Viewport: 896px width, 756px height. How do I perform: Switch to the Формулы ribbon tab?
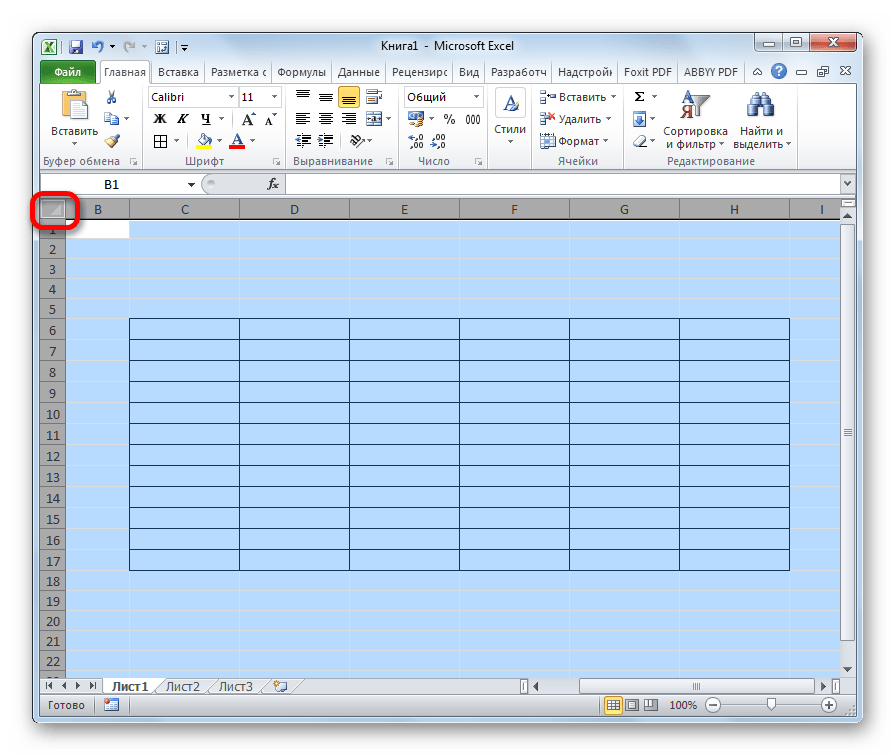coord(301,72)
